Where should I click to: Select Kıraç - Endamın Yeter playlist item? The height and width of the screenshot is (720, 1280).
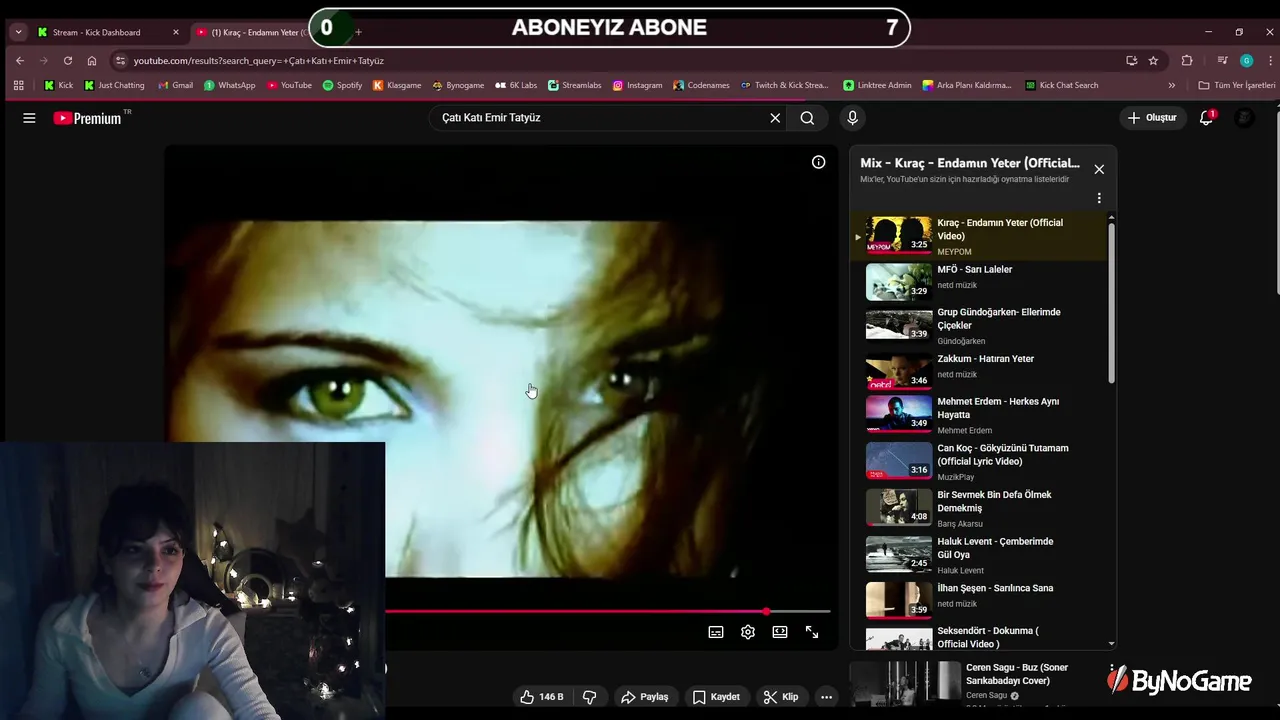pyautogui.click(x=980, y=236)
